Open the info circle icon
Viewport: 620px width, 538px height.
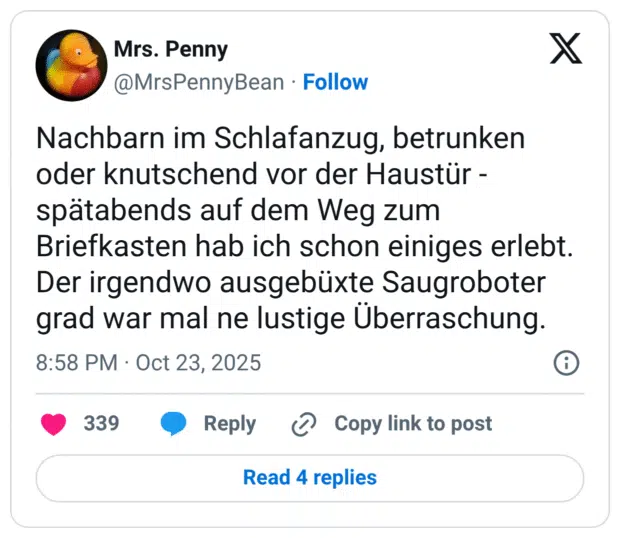[566, 362]
